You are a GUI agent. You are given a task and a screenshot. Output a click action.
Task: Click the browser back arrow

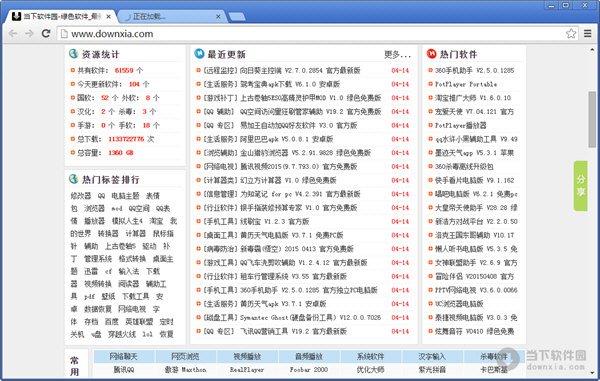point(13,34)
